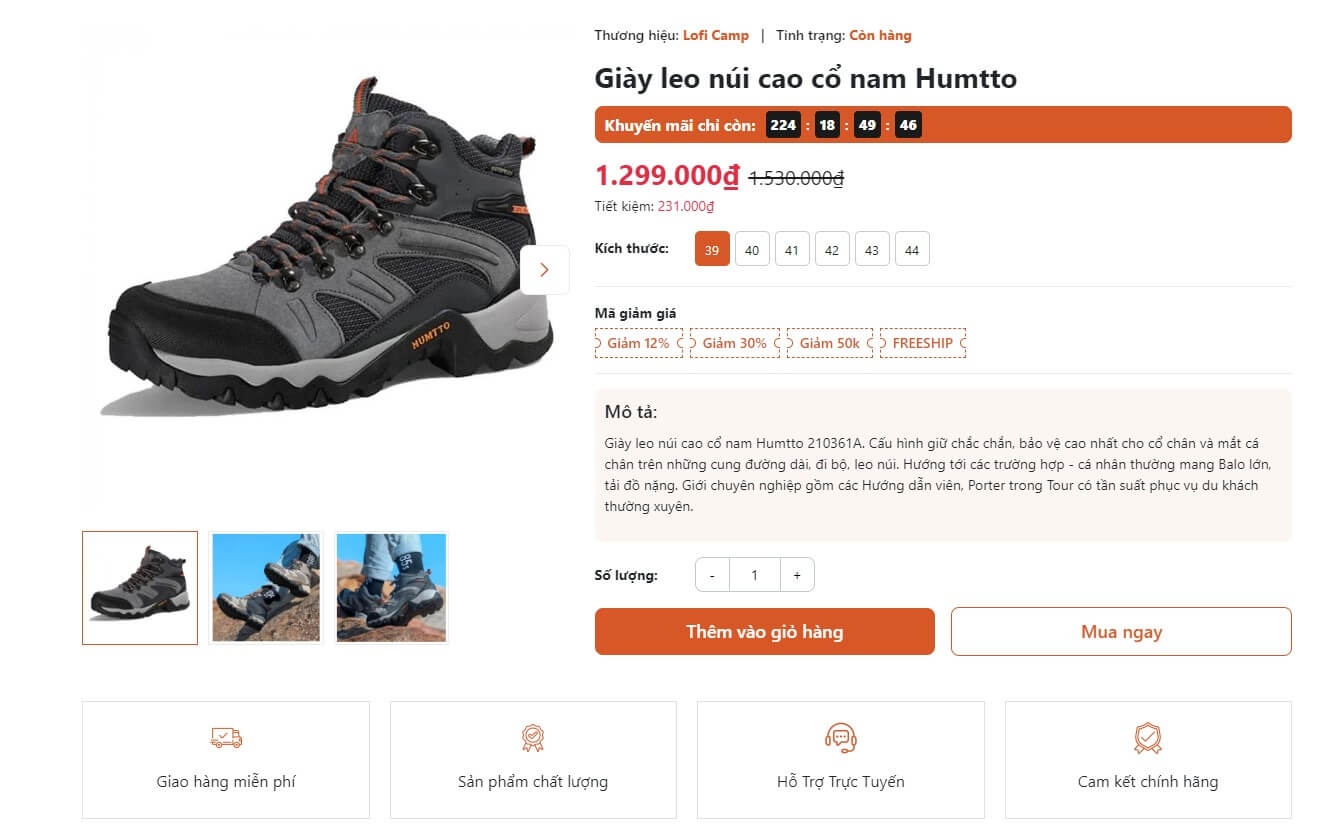
Task: Pick size 44
Action: coord(912,250)
